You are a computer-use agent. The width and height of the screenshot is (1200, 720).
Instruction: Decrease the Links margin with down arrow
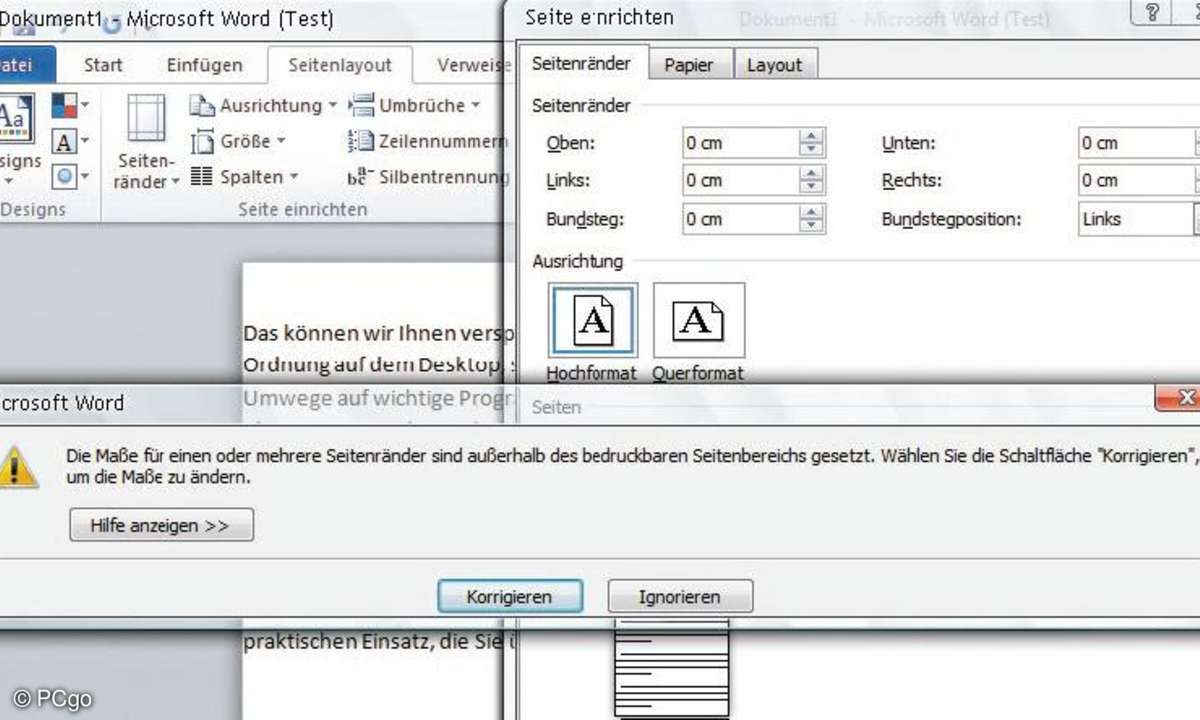(x=813, y=188)
